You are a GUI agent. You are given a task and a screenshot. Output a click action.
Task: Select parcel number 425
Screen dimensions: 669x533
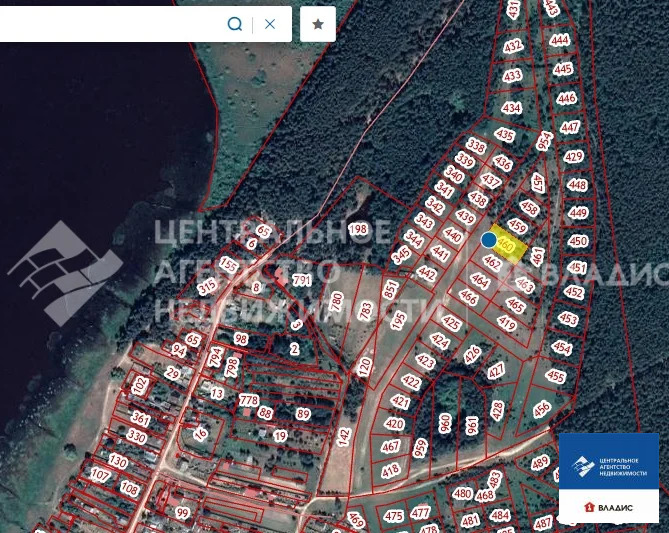[451, 322]
